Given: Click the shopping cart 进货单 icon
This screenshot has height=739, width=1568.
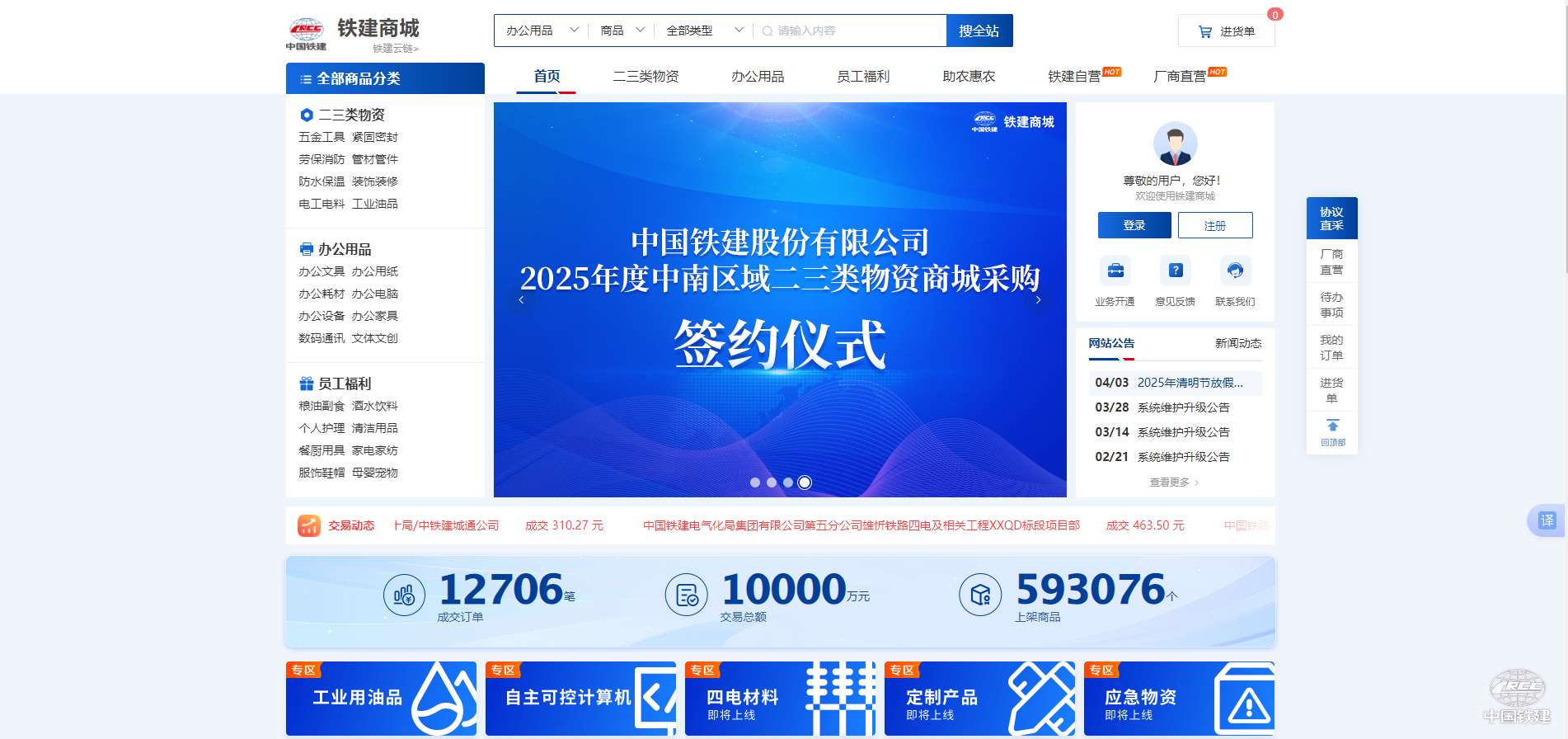Looking at the screenshot, I should (x=1204, y=31).
